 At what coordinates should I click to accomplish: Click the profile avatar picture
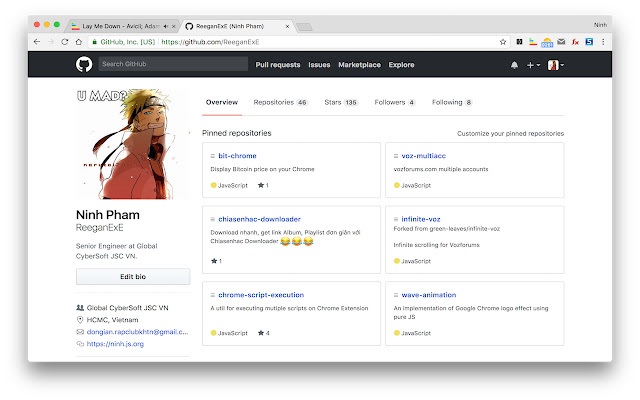[133, 144]
